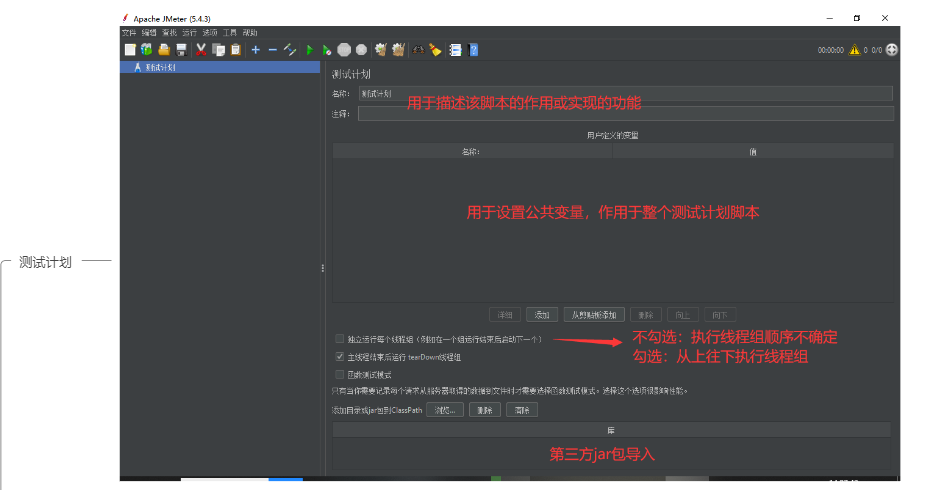Click 删除 button next to 浏览...
Viewport: 951px width, 490px height.
485,410
